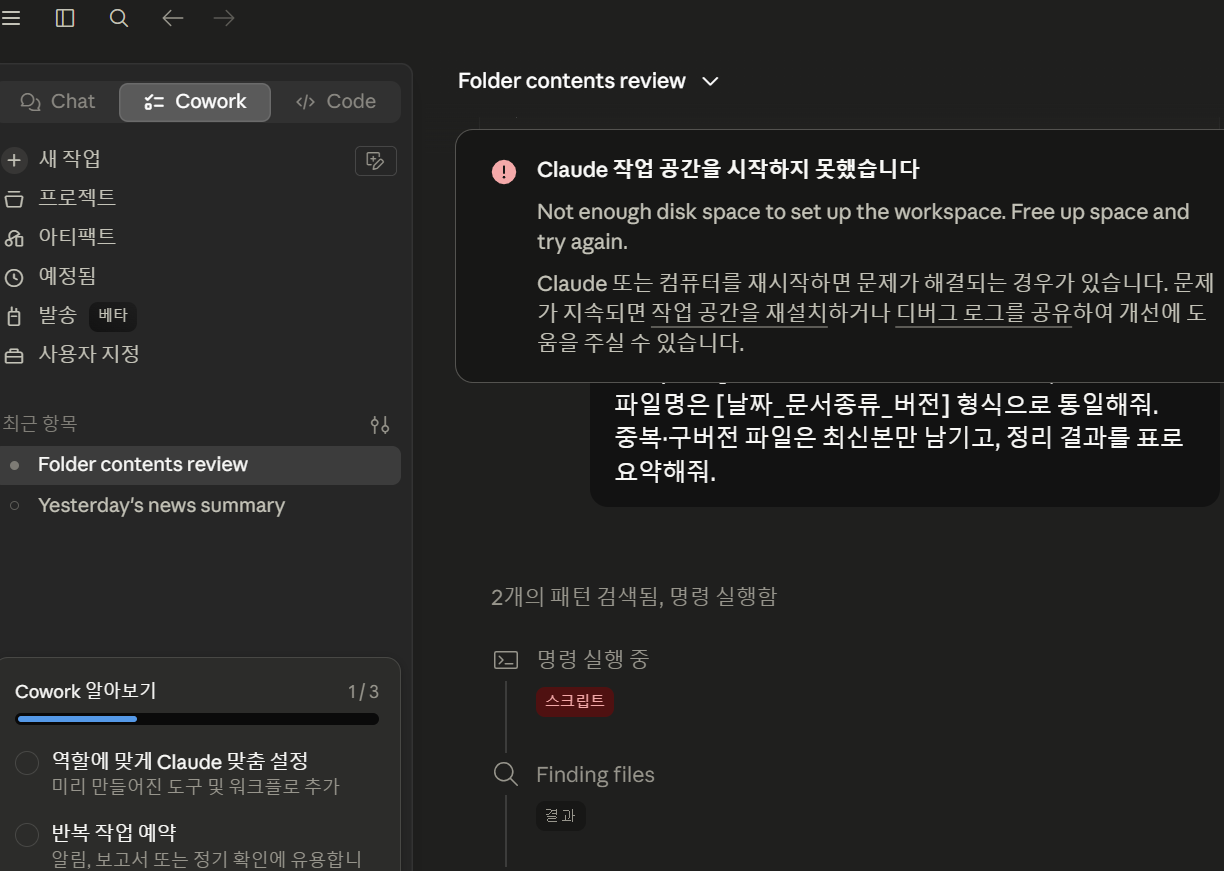Toggle the sidebar panel icon
Viewport: 1224px width, 871px height.
tap(65, 18)
